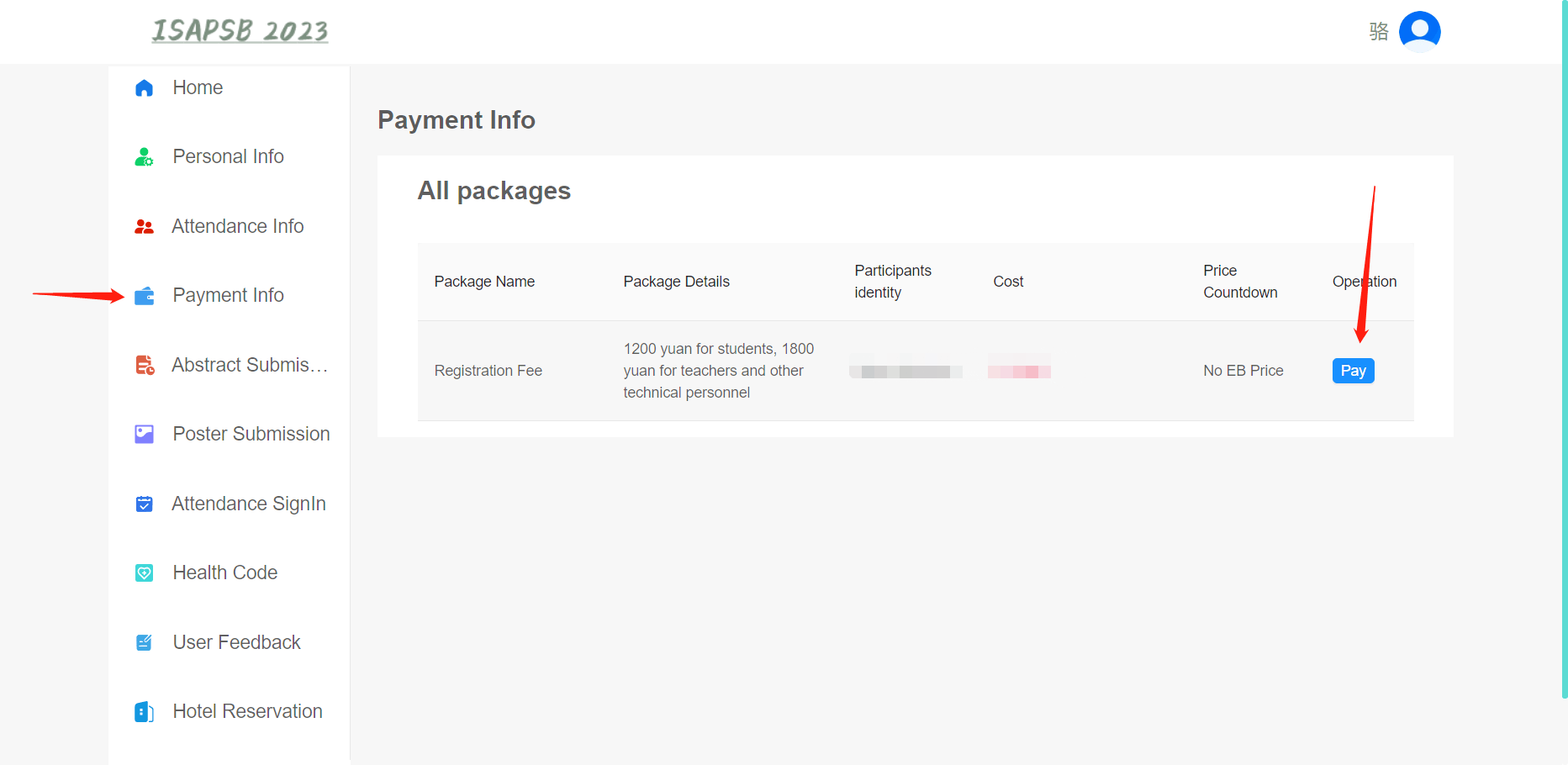Go to the Home menu item
Screen dimensions: 1568x765
[x=198, y=87]
